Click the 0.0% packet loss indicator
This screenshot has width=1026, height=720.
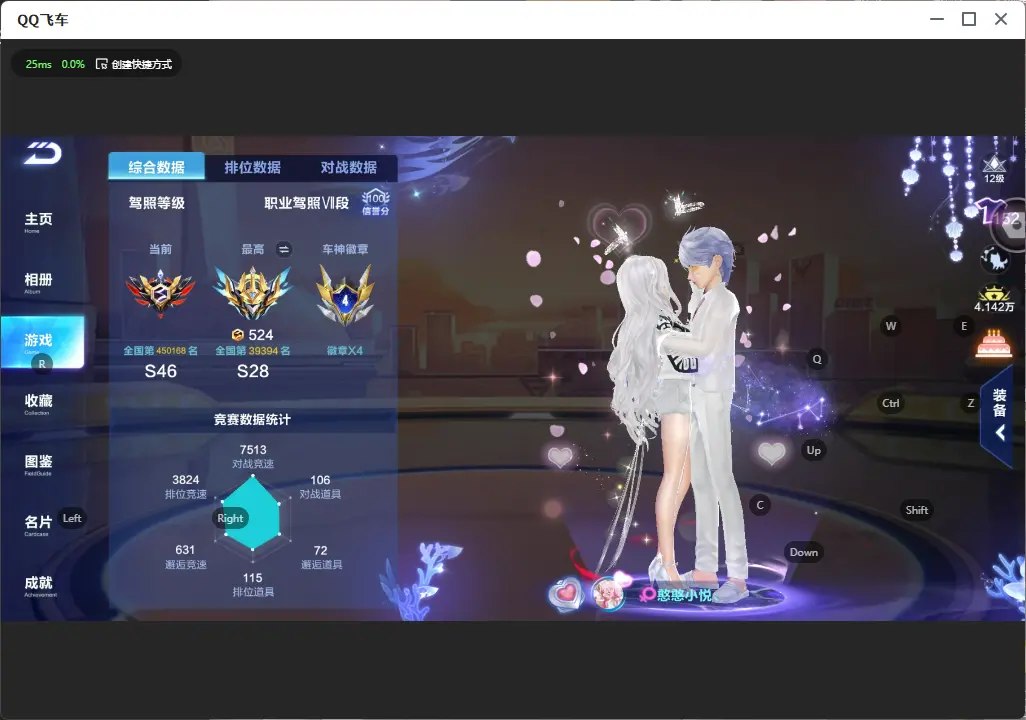point(73,64)
